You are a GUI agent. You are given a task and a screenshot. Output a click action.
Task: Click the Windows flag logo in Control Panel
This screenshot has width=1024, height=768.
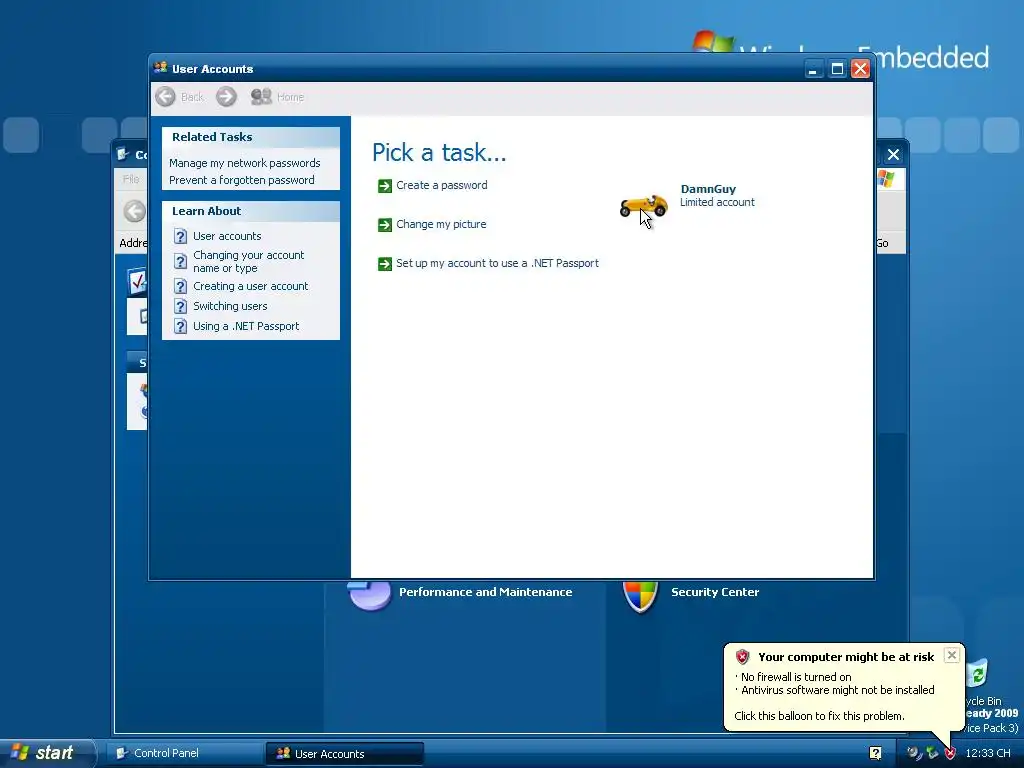click(886, 178)
